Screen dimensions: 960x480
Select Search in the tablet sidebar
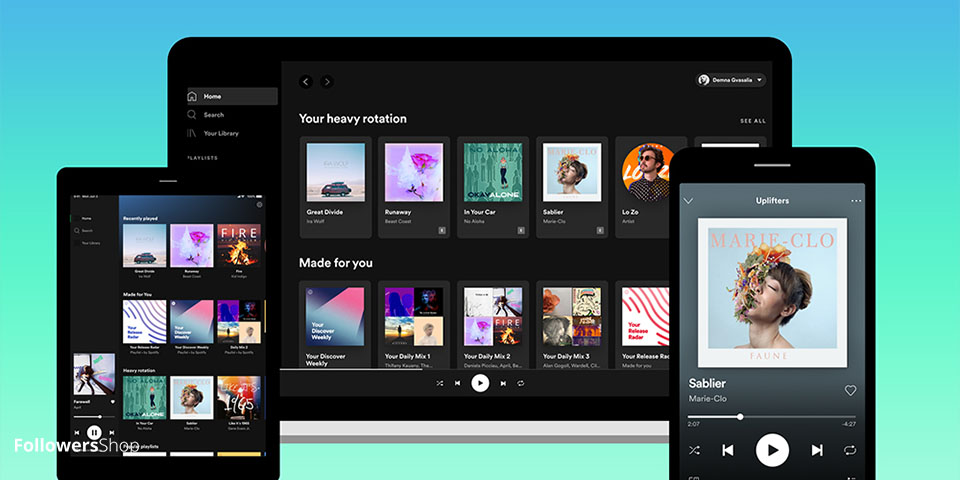click(x=84, y=231)
